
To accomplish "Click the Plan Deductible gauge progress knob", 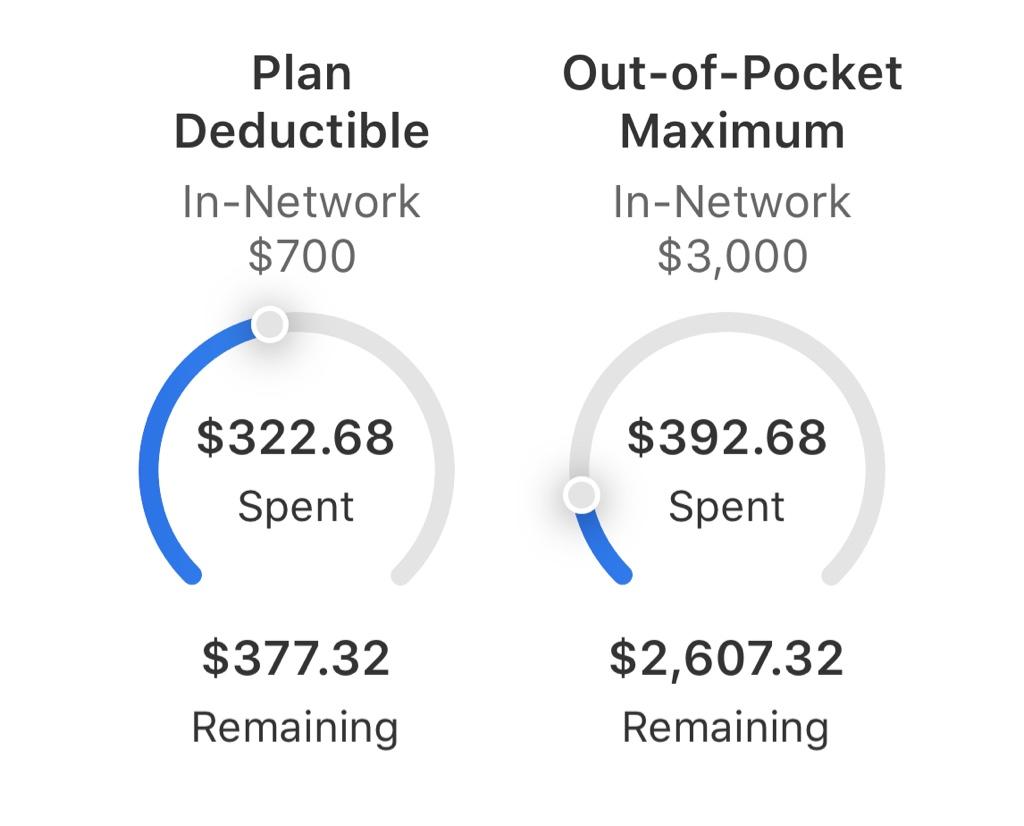I will point(269,324).
